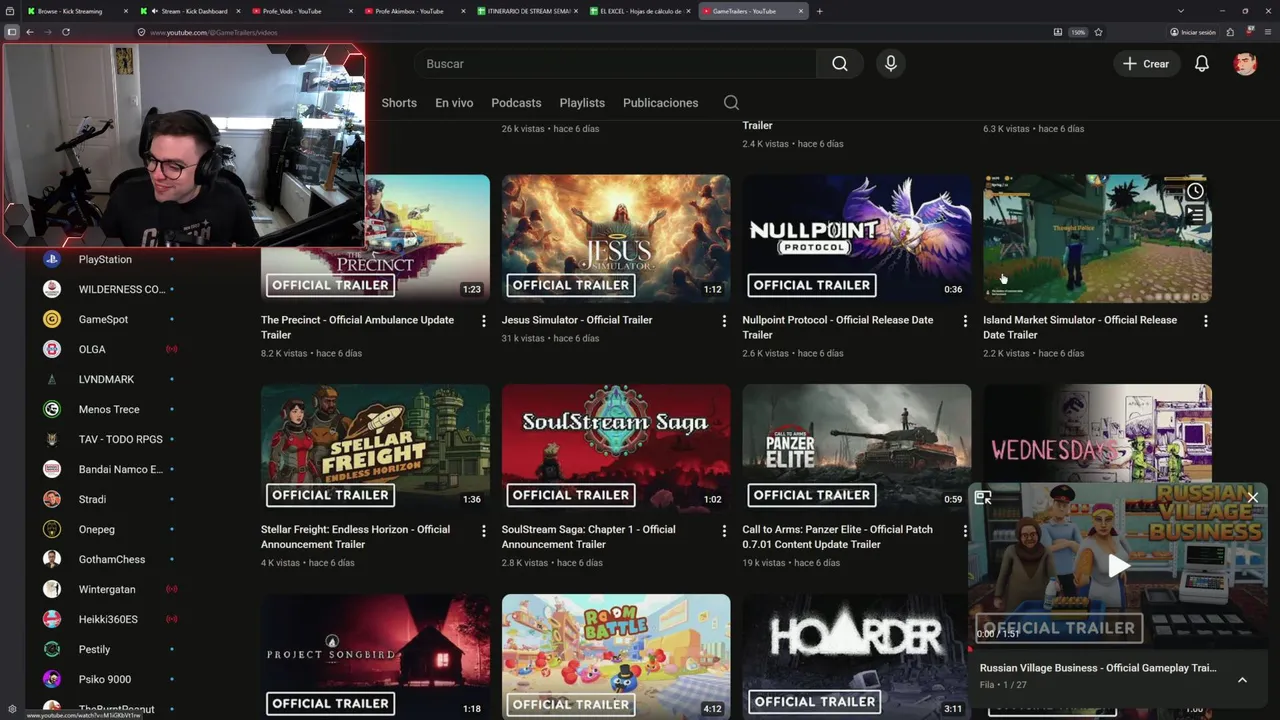The height and width of the screenshot is (720, 1280).
Task: Add Island Market video to queue
Action: tap(1195, 214)
